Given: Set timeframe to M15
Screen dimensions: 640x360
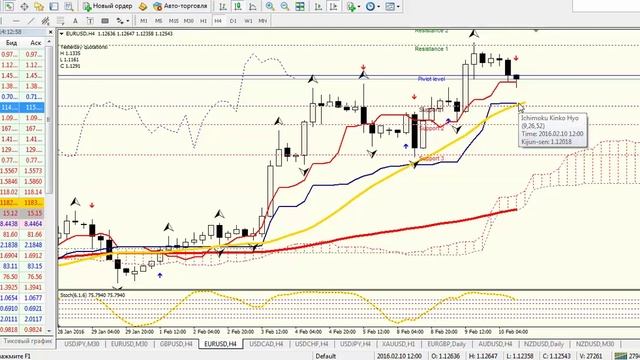Looking at the screenshot, I should tap(173, 21).
